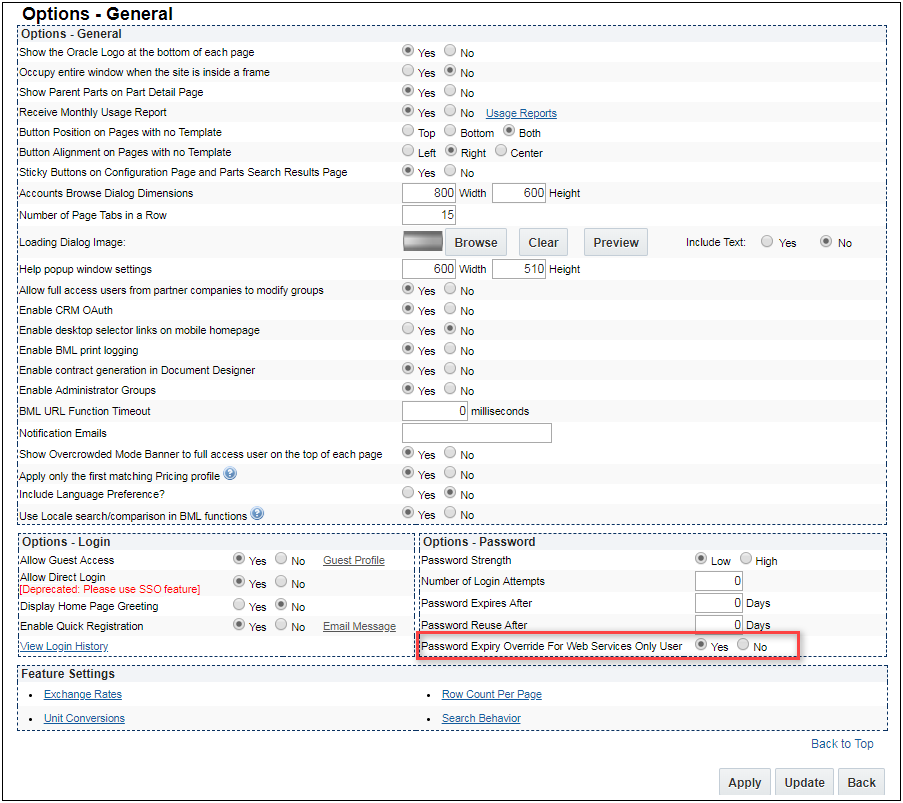Select No for Enable Quick Registration
The height and width of the screenshot is (803, 903).
pyautogui.click(x=281, y=624)
